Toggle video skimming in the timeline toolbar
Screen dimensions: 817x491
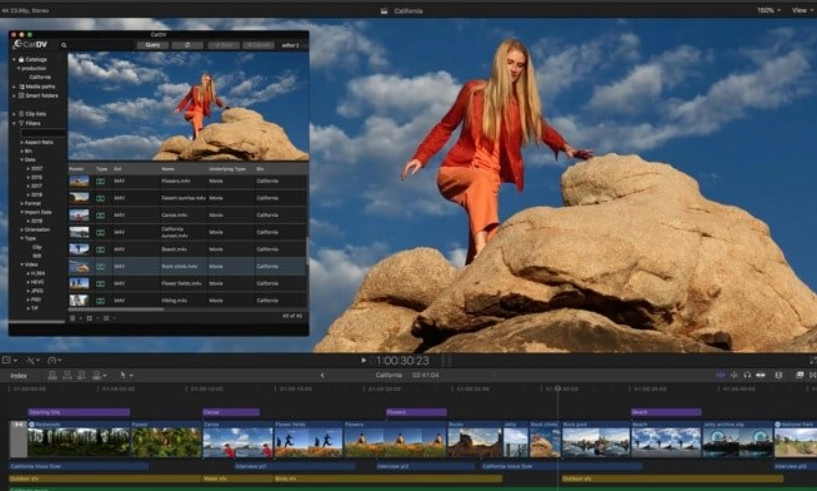(721, 375)
